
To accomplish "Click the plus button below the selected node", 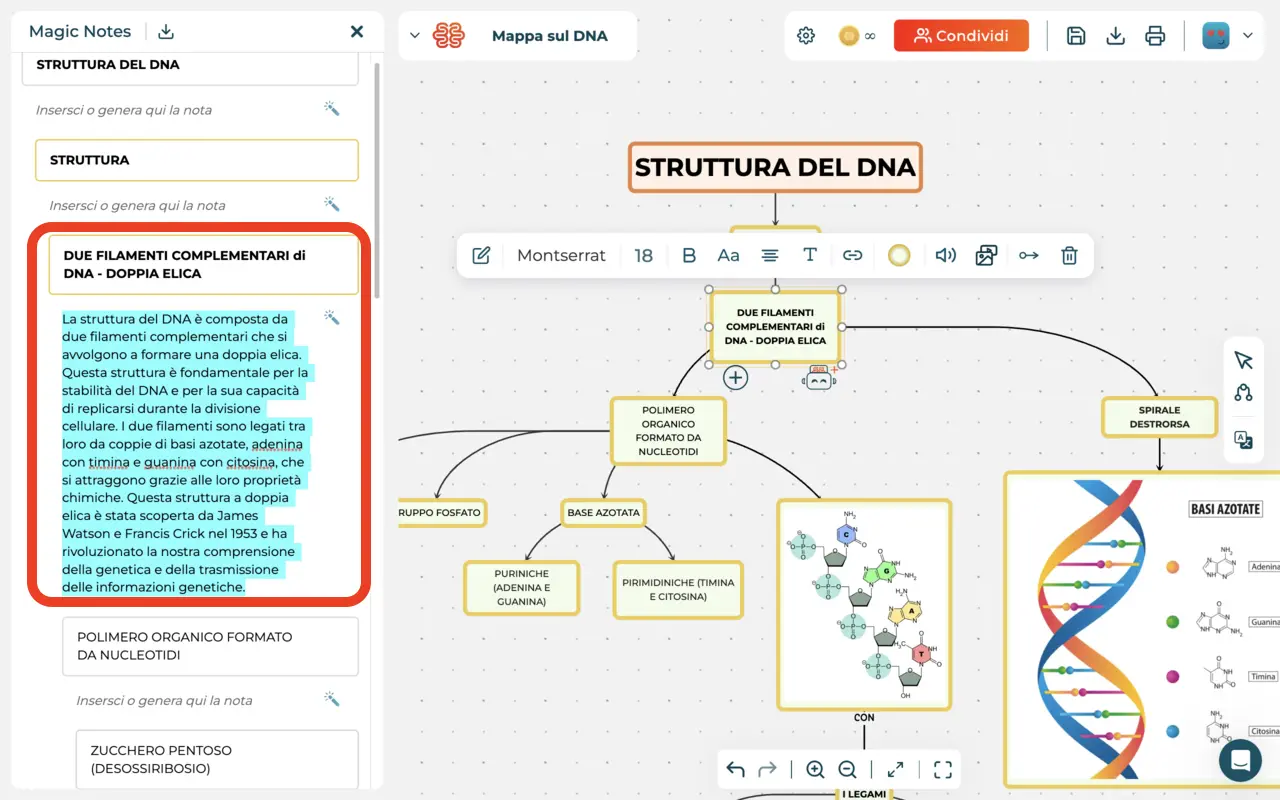I will (735, 378).
